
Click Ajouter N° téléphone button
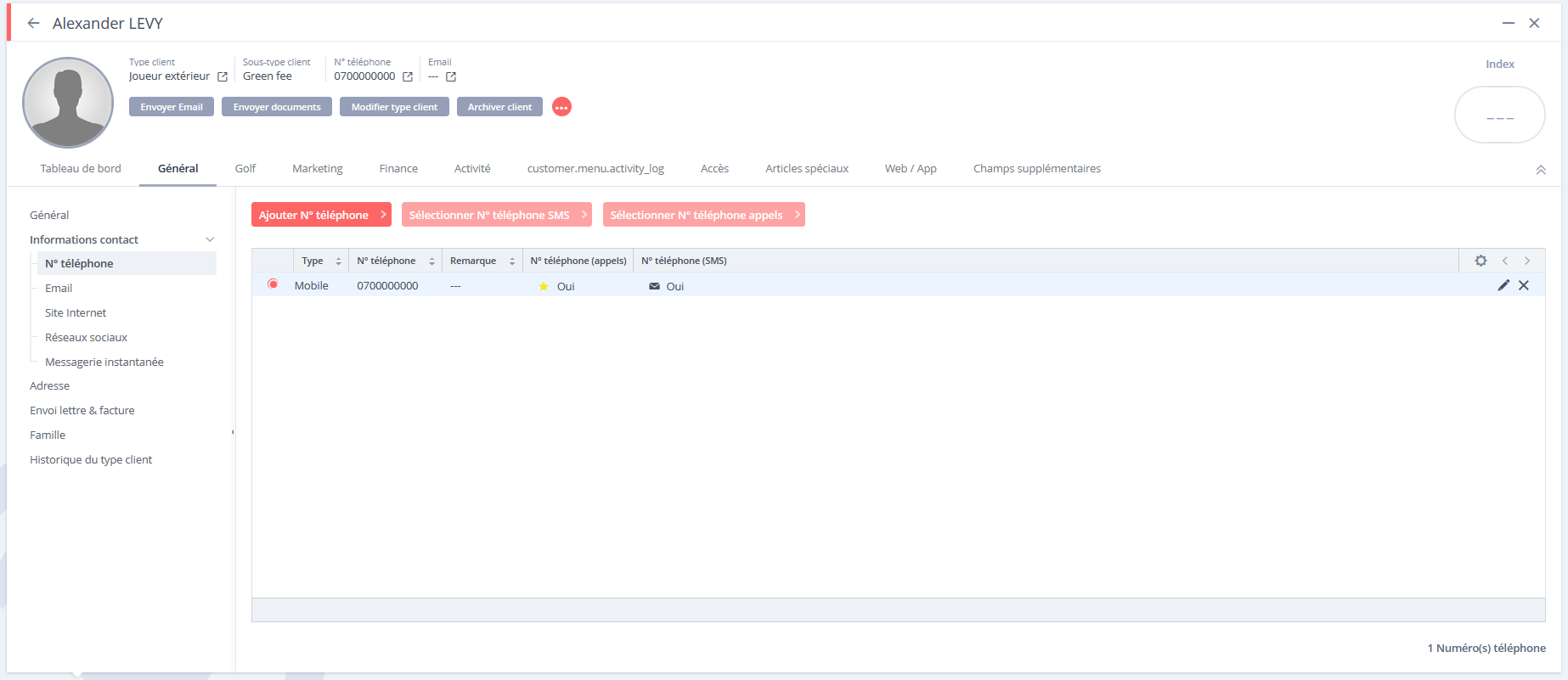click(321, 215)
